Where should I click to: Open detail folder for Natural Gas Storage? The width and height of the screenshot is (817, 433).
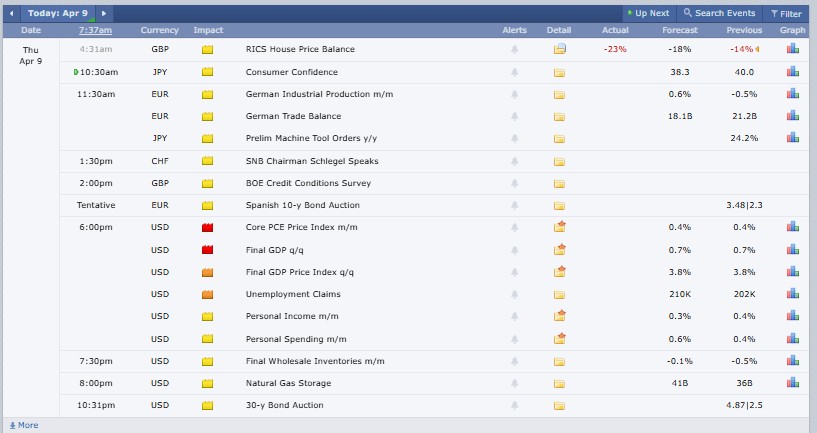tap(559, 383)
